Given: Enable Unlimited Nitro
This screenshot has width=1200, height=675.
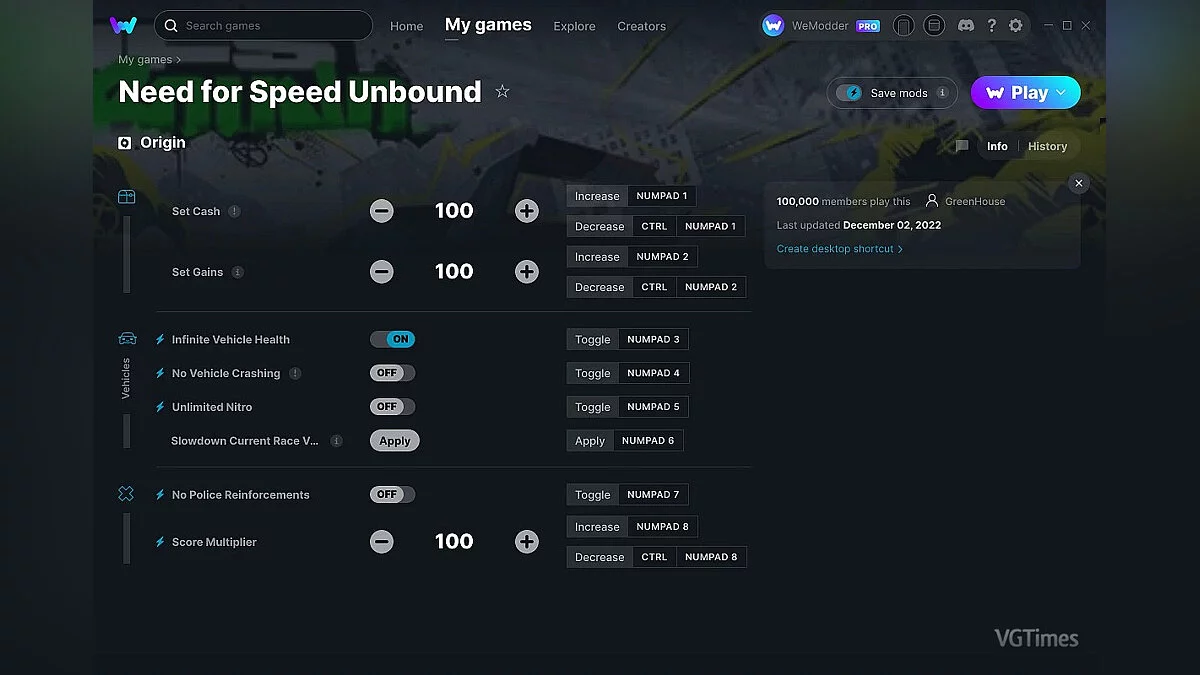Looking at the screenshot, I should [392, 406].
